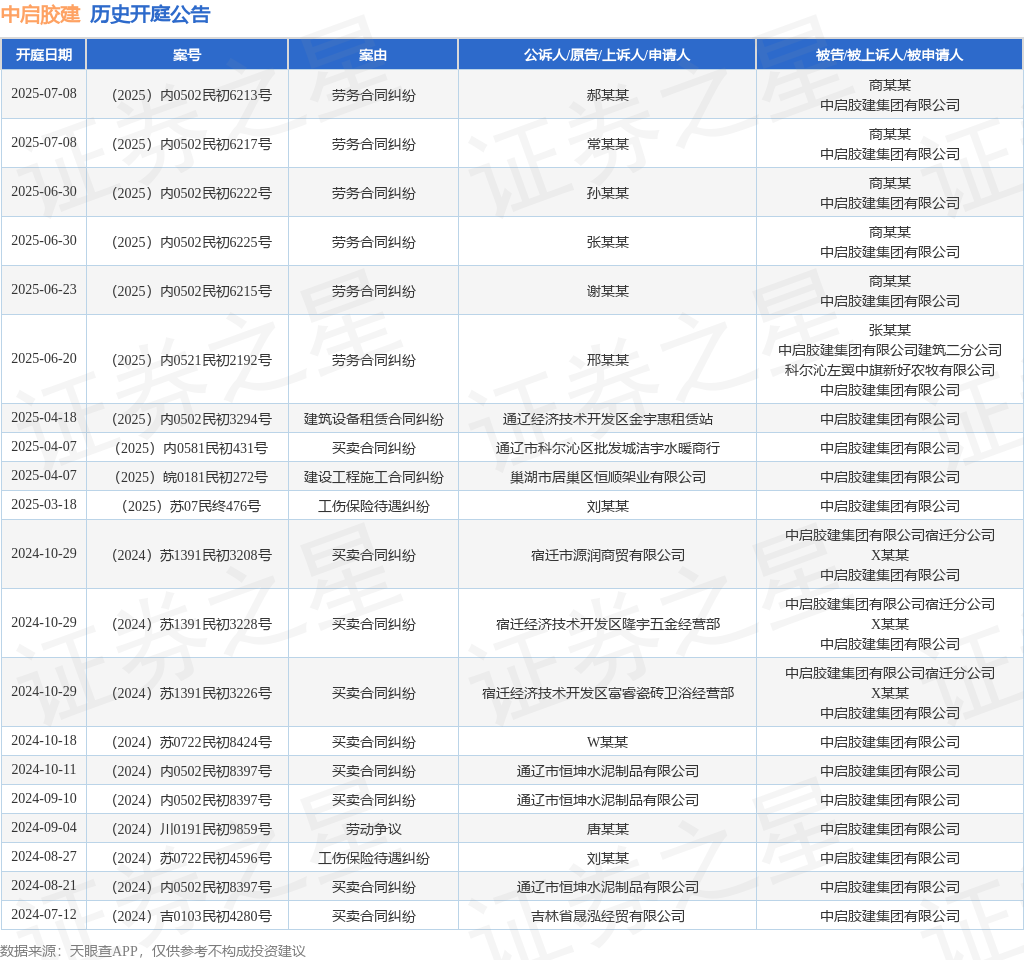Image resolution: width=1024 pixels, height=960 pixels.
Task: Click plaintiff 唐某某
Action: tap(607, 829)
